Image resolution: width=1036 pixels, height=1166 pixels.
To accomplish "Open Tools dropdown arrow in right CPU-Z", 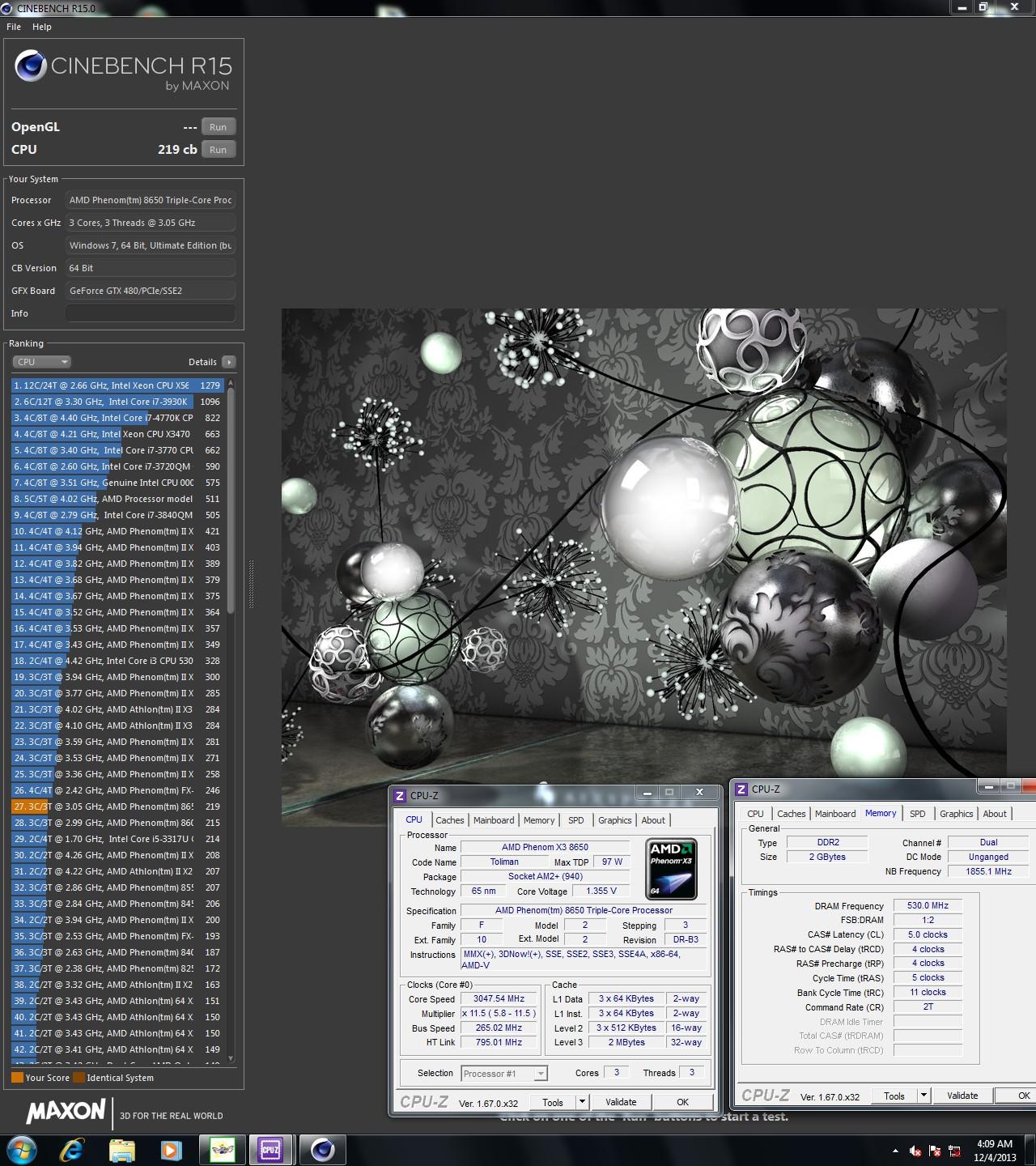I will 923,1096.
